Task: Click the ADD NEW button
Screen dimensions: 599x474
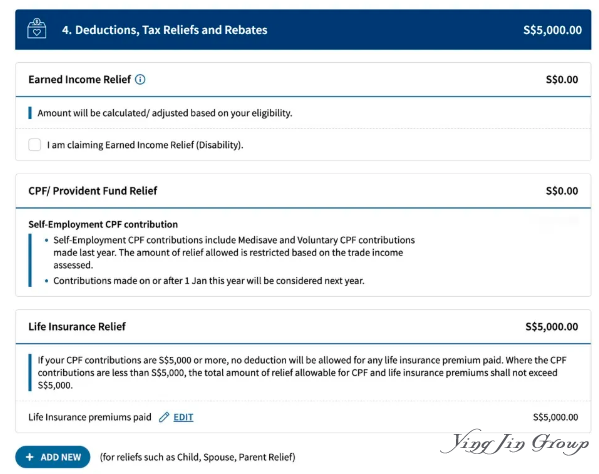Action: pos(53,457)
